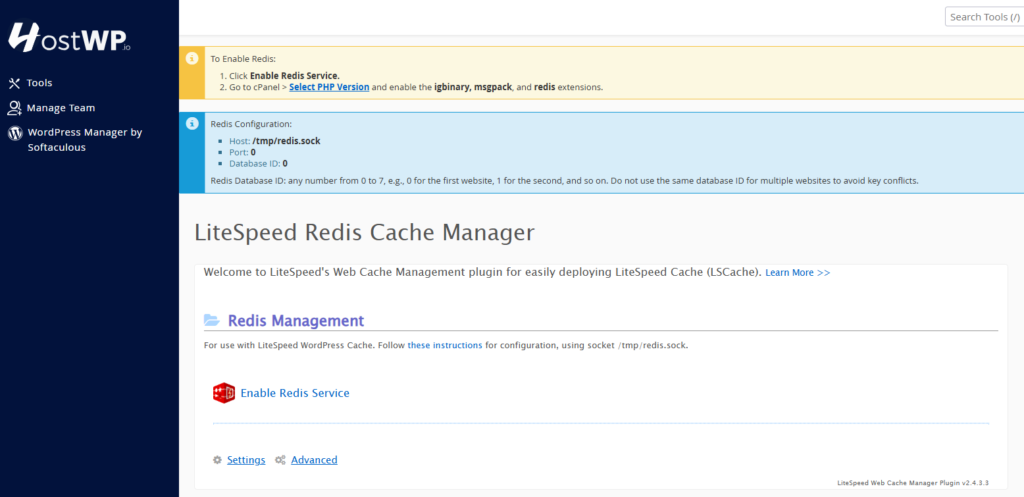
Task: Click the LiteSpeed Redis Cache Manager title
Action: click(364, 232)
